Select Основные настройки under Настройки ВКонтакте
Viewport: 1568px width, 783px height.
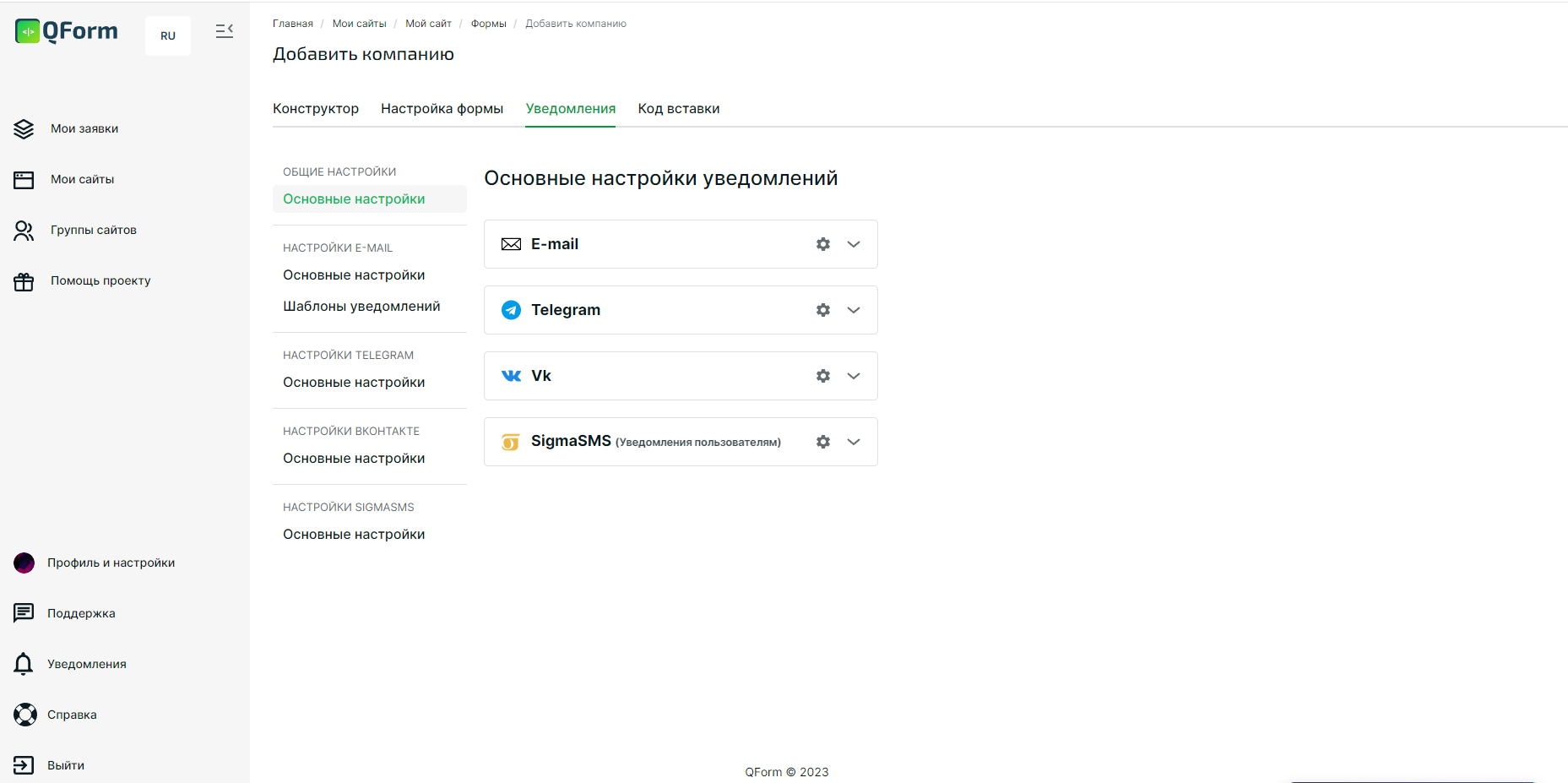pyautogui.click(x=354, y=459)
